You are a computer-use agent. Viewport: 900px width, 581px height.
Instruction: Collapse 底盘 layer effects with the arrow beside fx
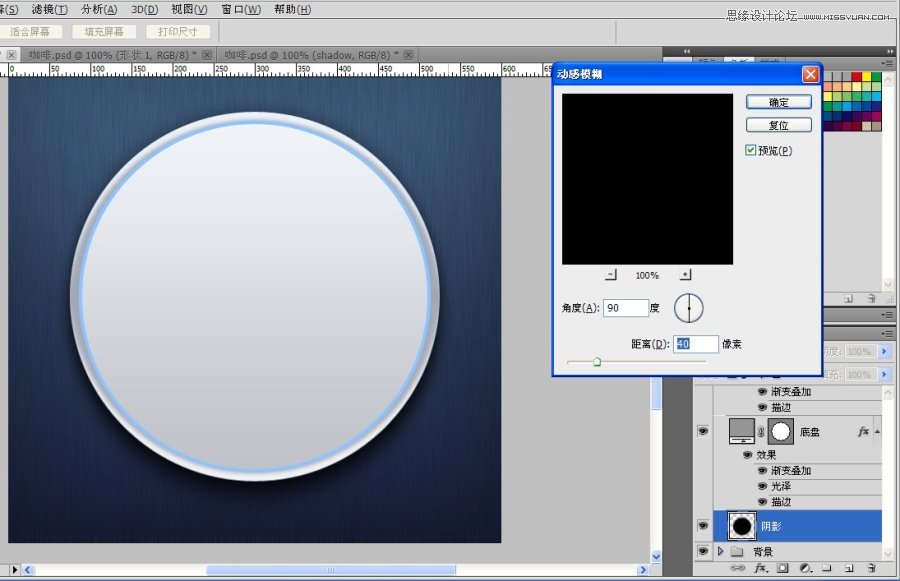pyautogui.click(x=877, y=431)
